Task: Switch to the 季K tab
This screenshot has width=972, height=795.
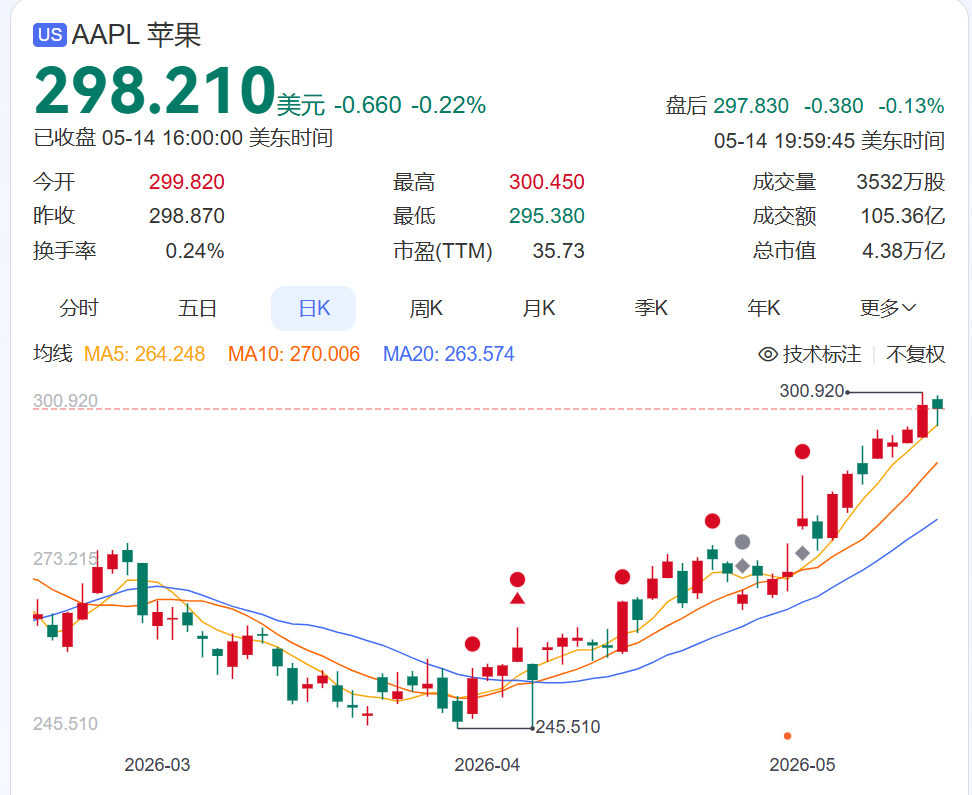Action: [x=651, y=308]
